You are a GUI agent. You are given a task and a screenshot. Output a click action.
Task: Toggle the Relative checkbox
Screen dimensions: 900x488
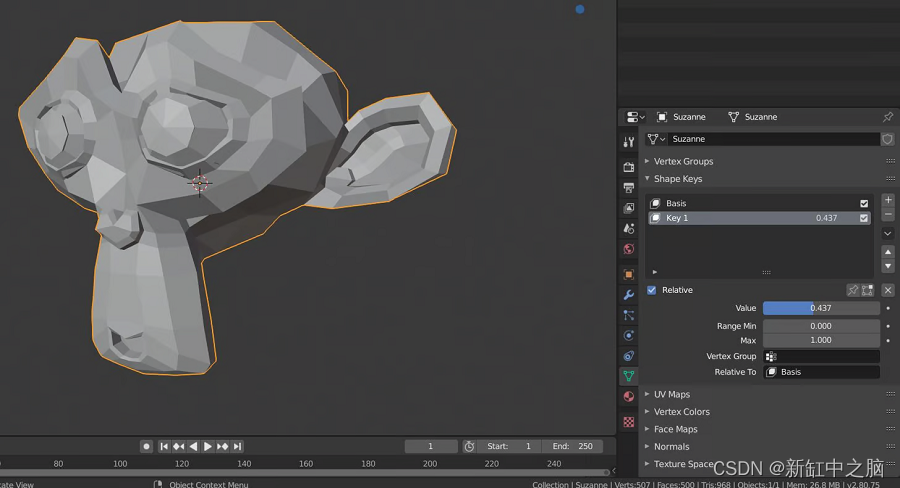651,290
